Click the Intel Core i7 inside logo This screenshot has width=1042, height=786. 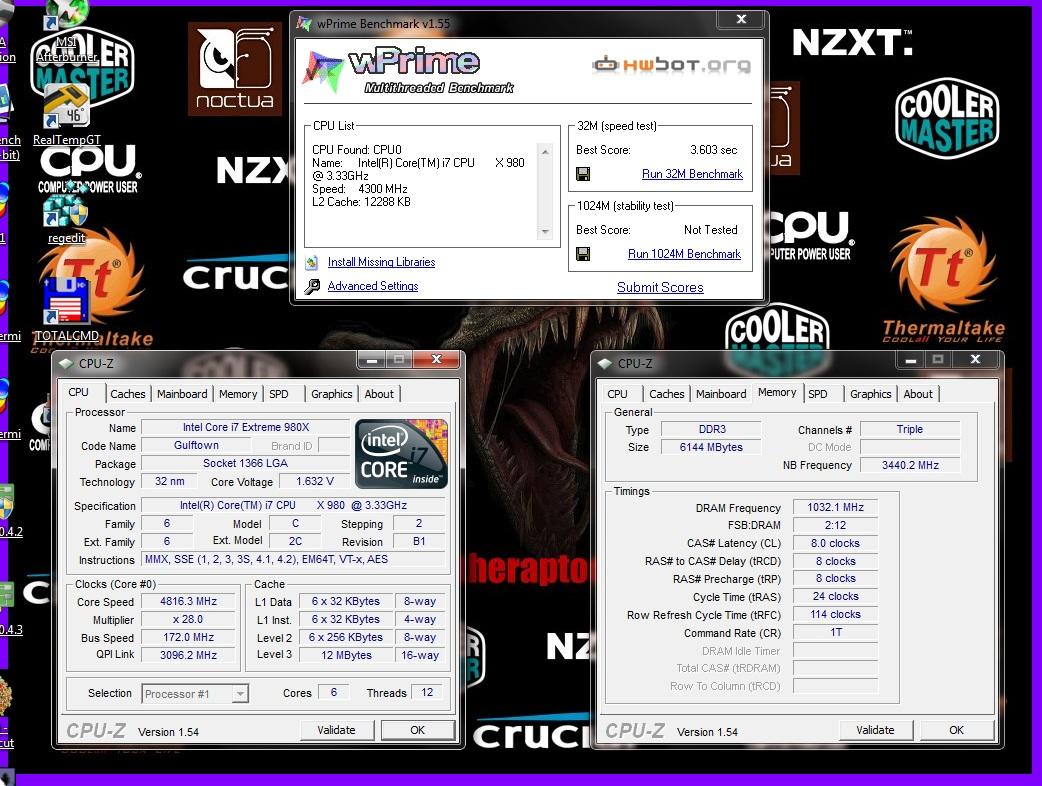pyautogui.click(x=401, y=454)
